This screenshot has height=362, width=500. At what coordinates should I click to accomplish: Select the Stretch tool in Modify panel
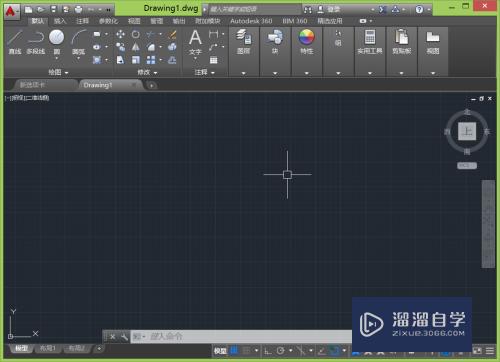point(120,60)
